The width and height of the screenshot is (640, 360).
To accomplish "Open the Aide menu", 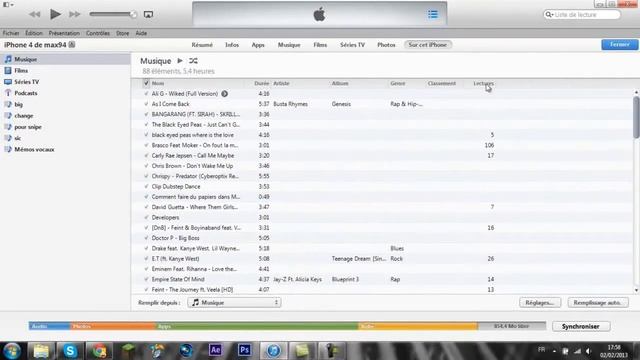I will 141,33.
